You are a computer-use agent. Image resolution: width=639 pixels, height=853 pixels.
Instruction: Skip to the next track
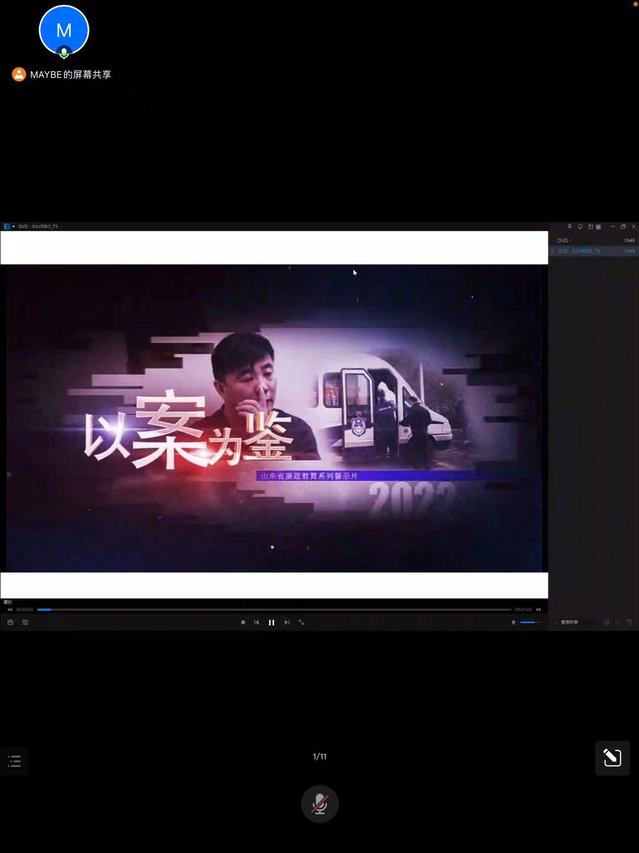click(x=287, y=622)
